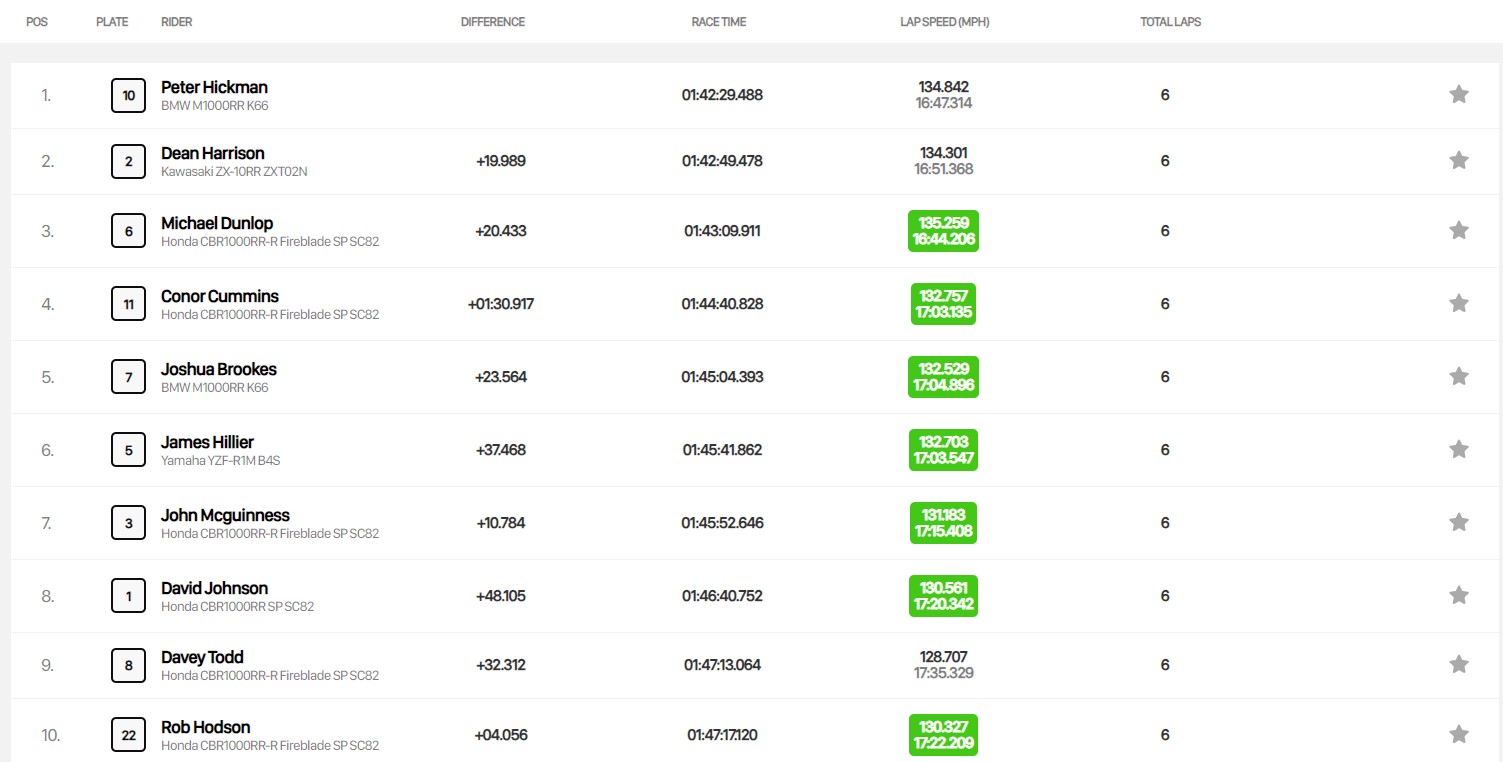Open rider name Peter Hickman
The image size is (1503, 762).
(214, 87)
